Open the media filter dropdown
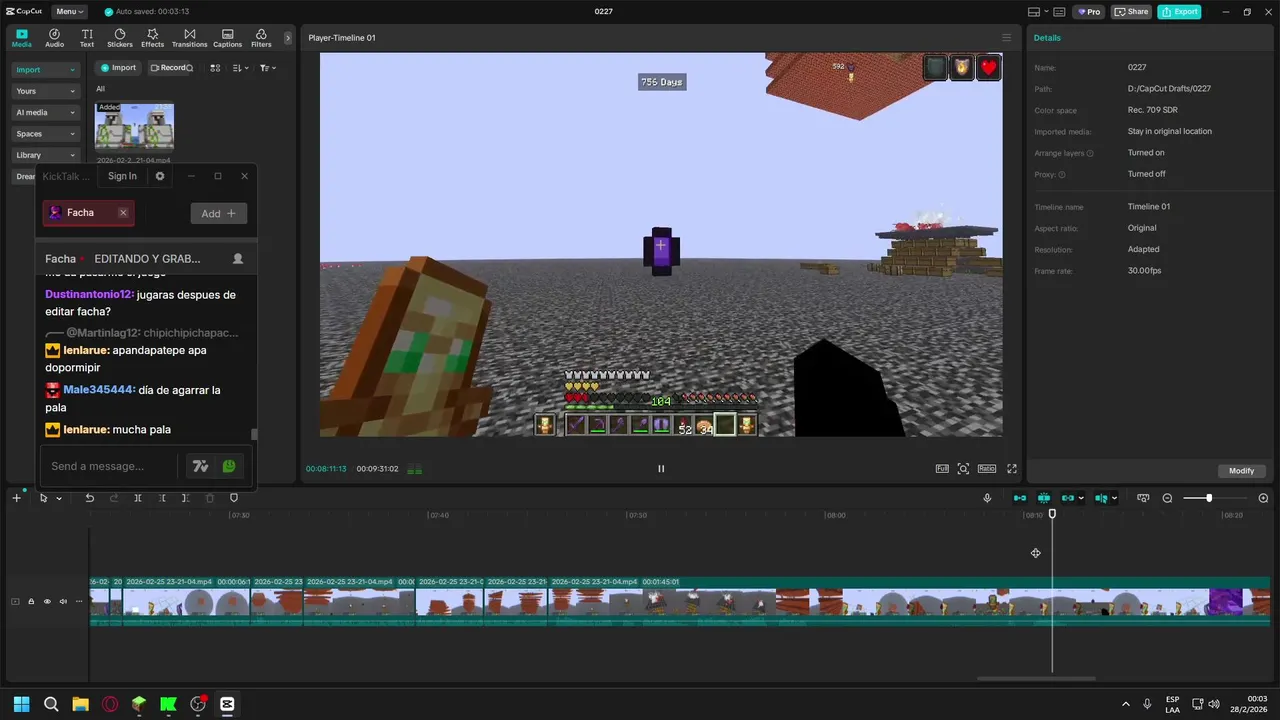 point(267,68)
